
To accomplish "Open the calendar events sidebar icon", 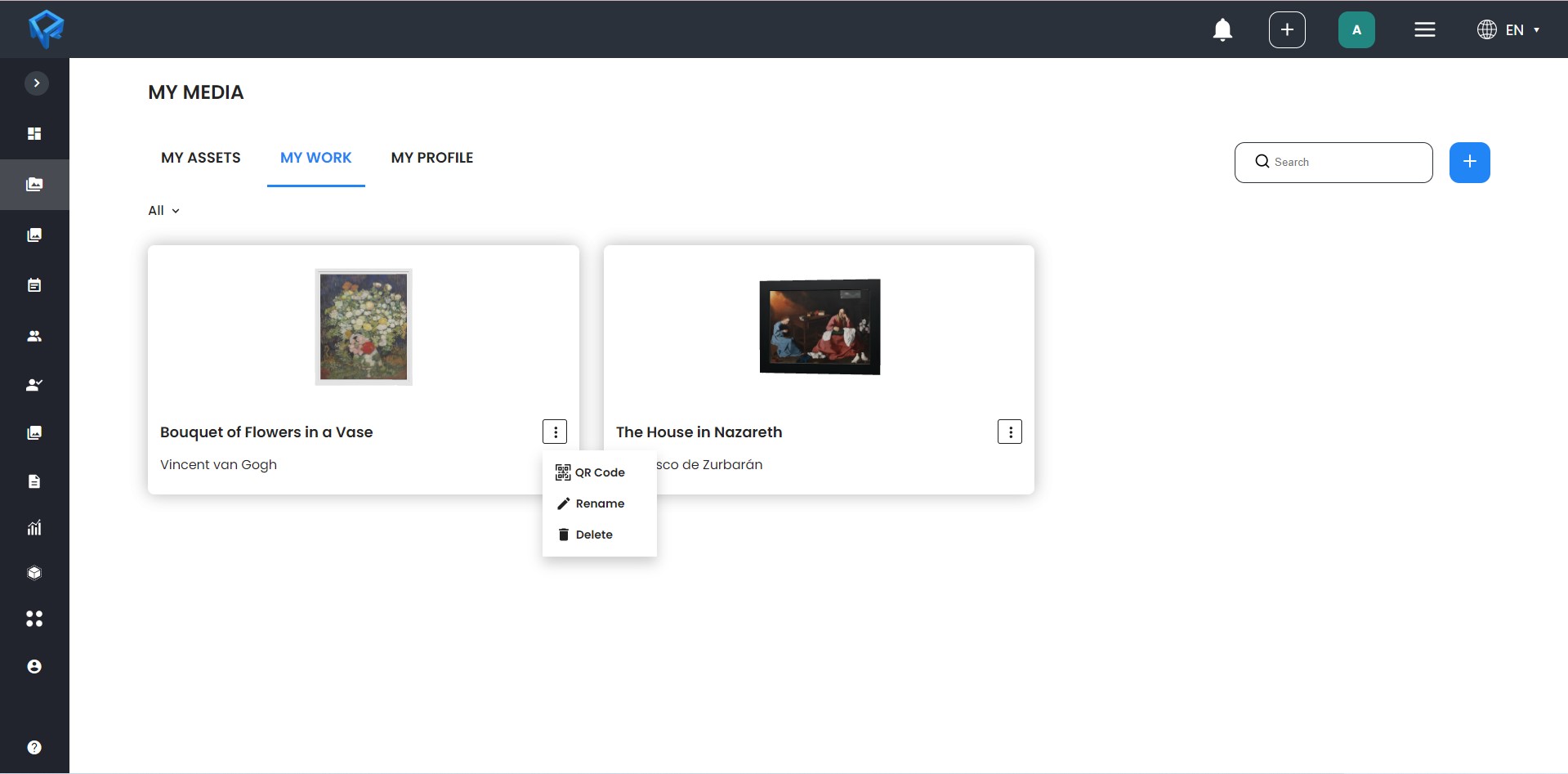I will 34,285.
